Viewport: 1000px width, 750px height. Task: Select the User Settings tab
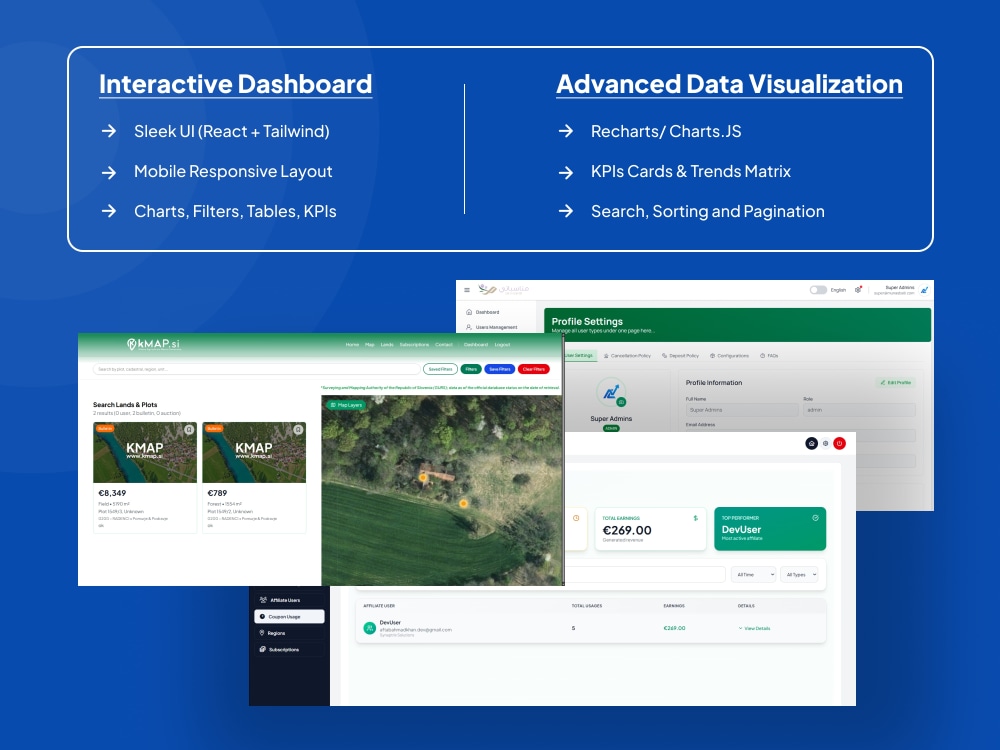[579, 355]
